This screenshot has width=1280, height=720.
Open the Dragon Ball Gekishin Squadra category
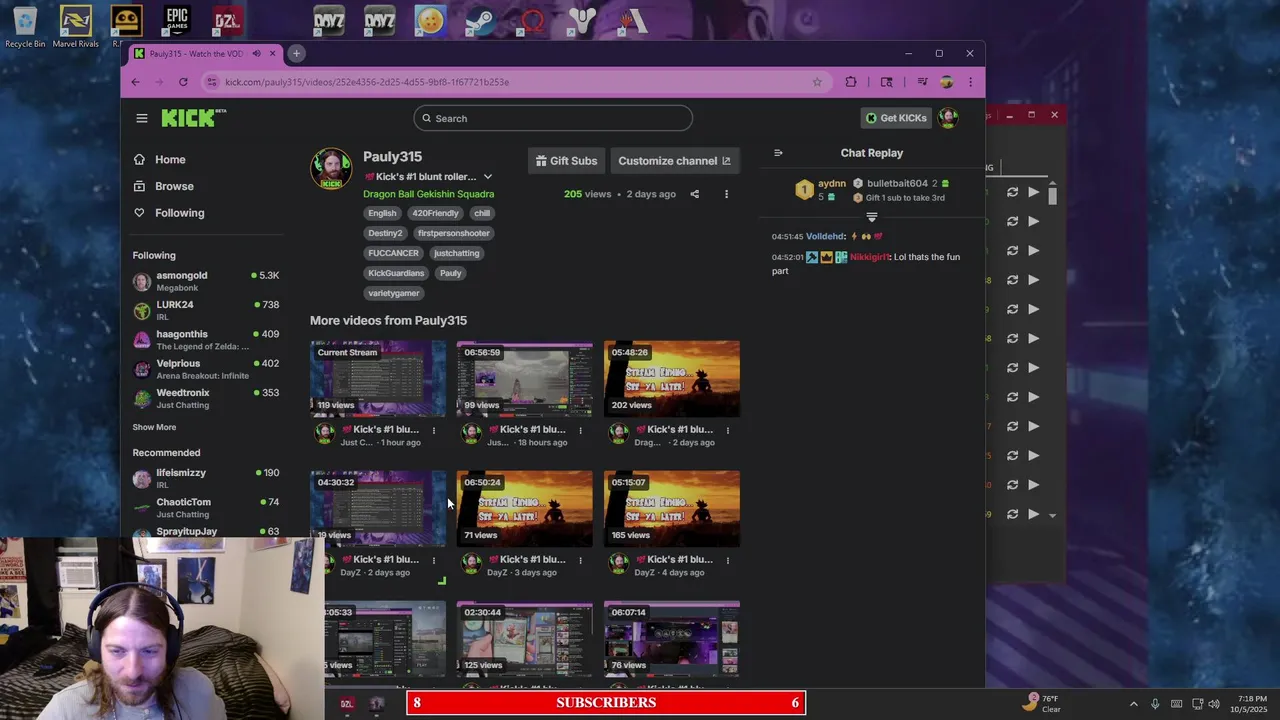[x=428, y=194]
